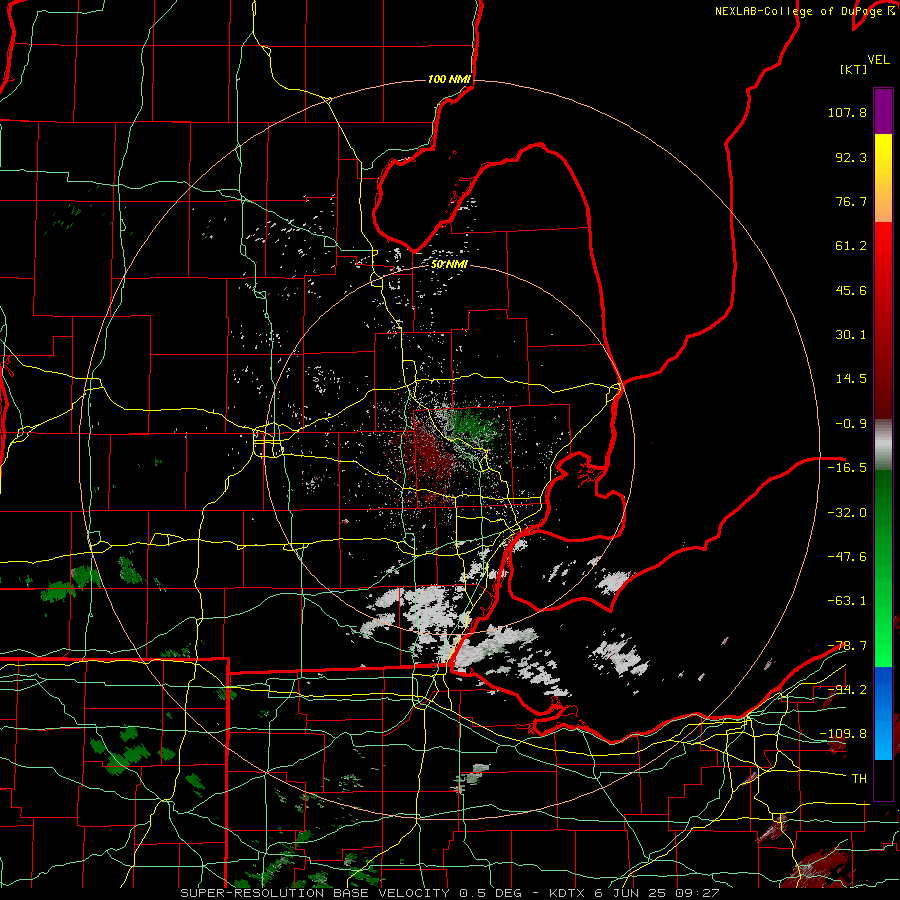Screen dimensions: 900x900
Task: Click the 76.7 velocity scale value
Action: coord(851,201)
